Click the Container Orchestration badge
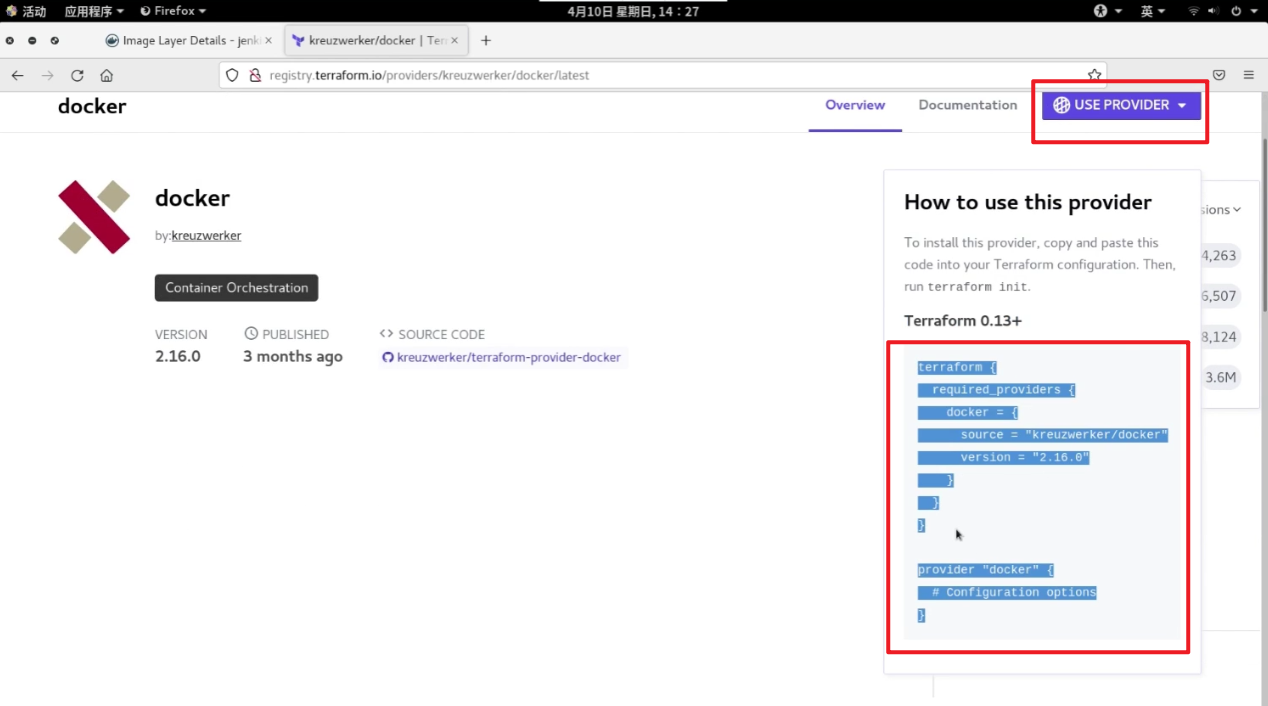 236,288
